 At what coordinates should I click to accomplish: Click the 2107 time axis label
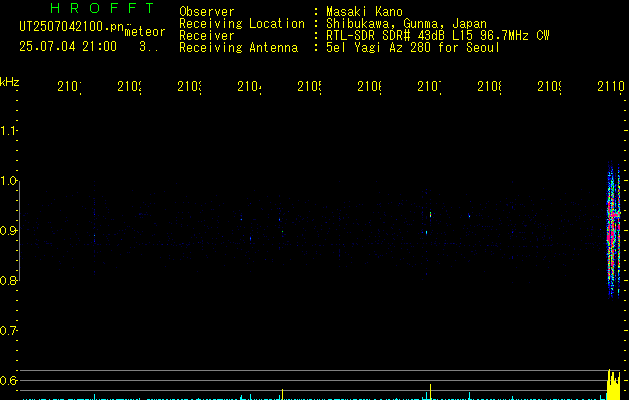(x=429, y=87)
